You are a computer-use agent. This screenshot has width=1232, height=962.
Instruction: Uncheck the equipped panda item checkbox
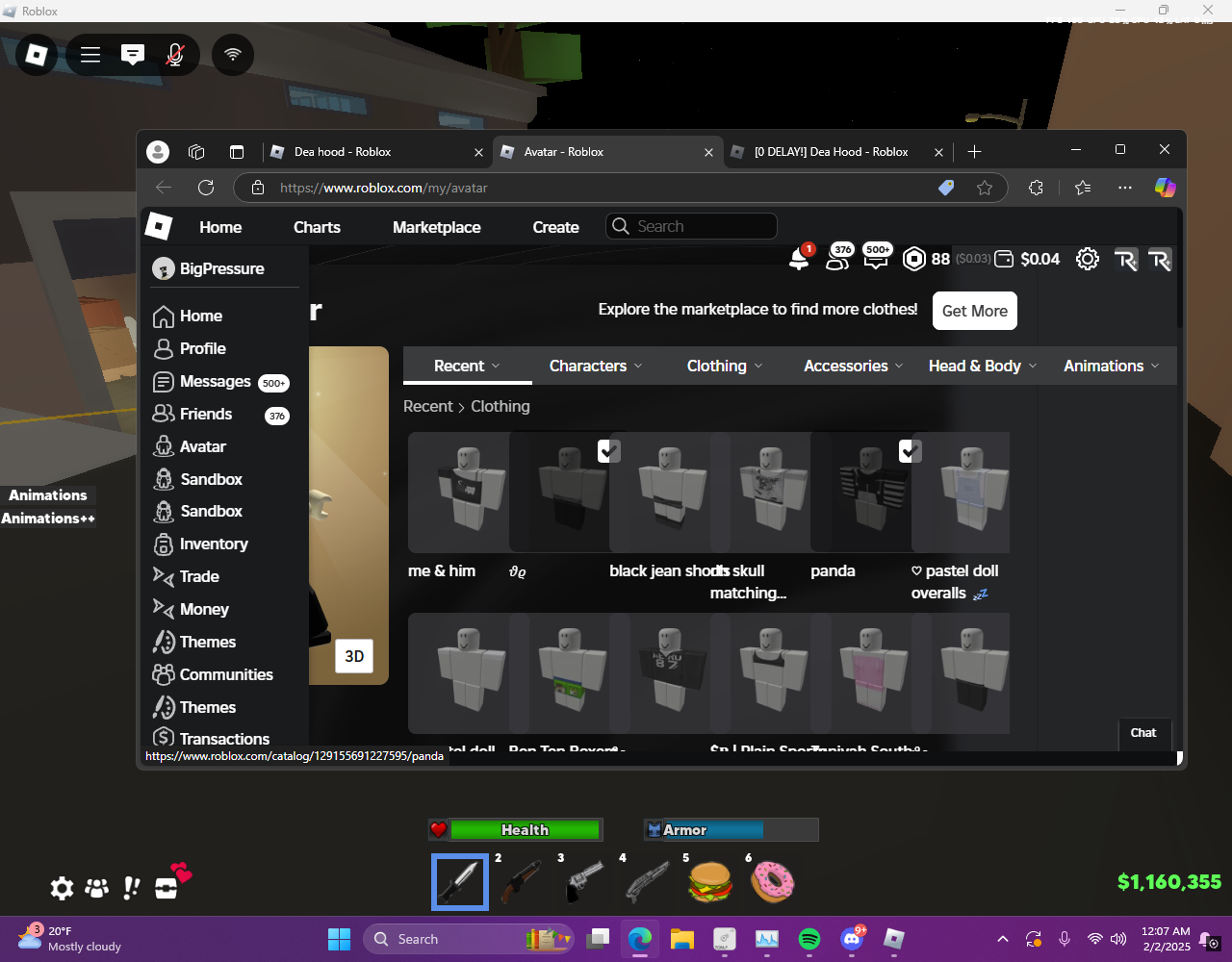click(x=910, y=451)
